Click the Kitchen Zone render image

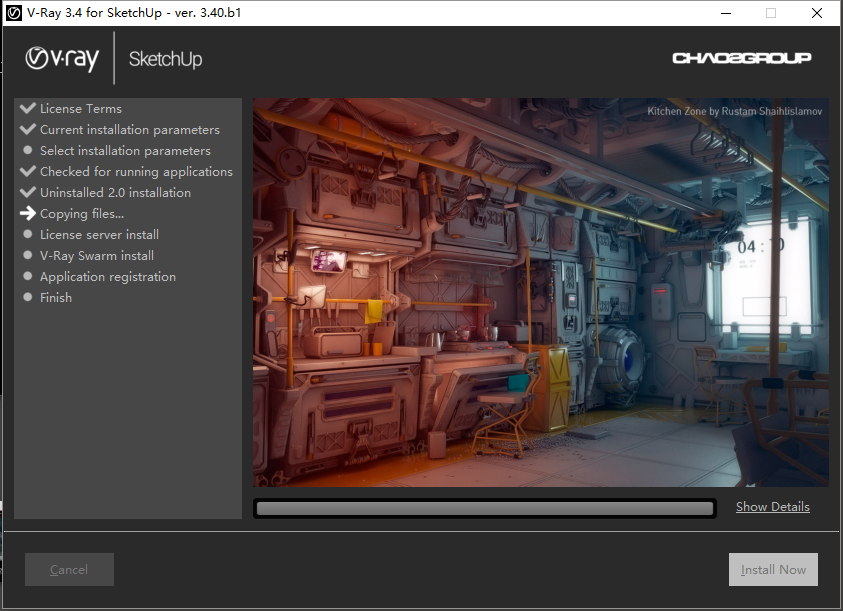coord(541,292)
